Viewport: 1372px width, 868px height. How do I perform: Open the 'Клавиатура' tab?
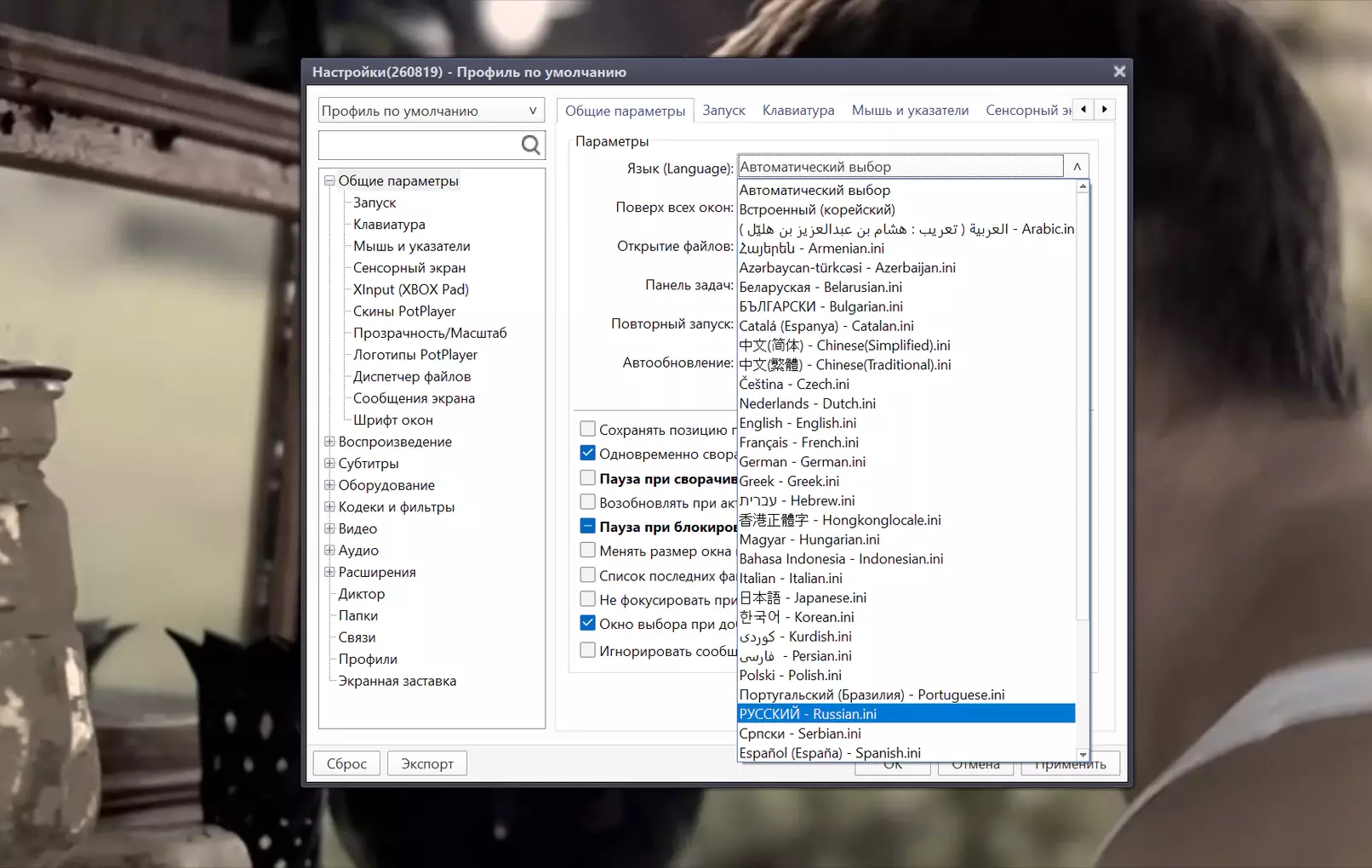tap(798, 111)
